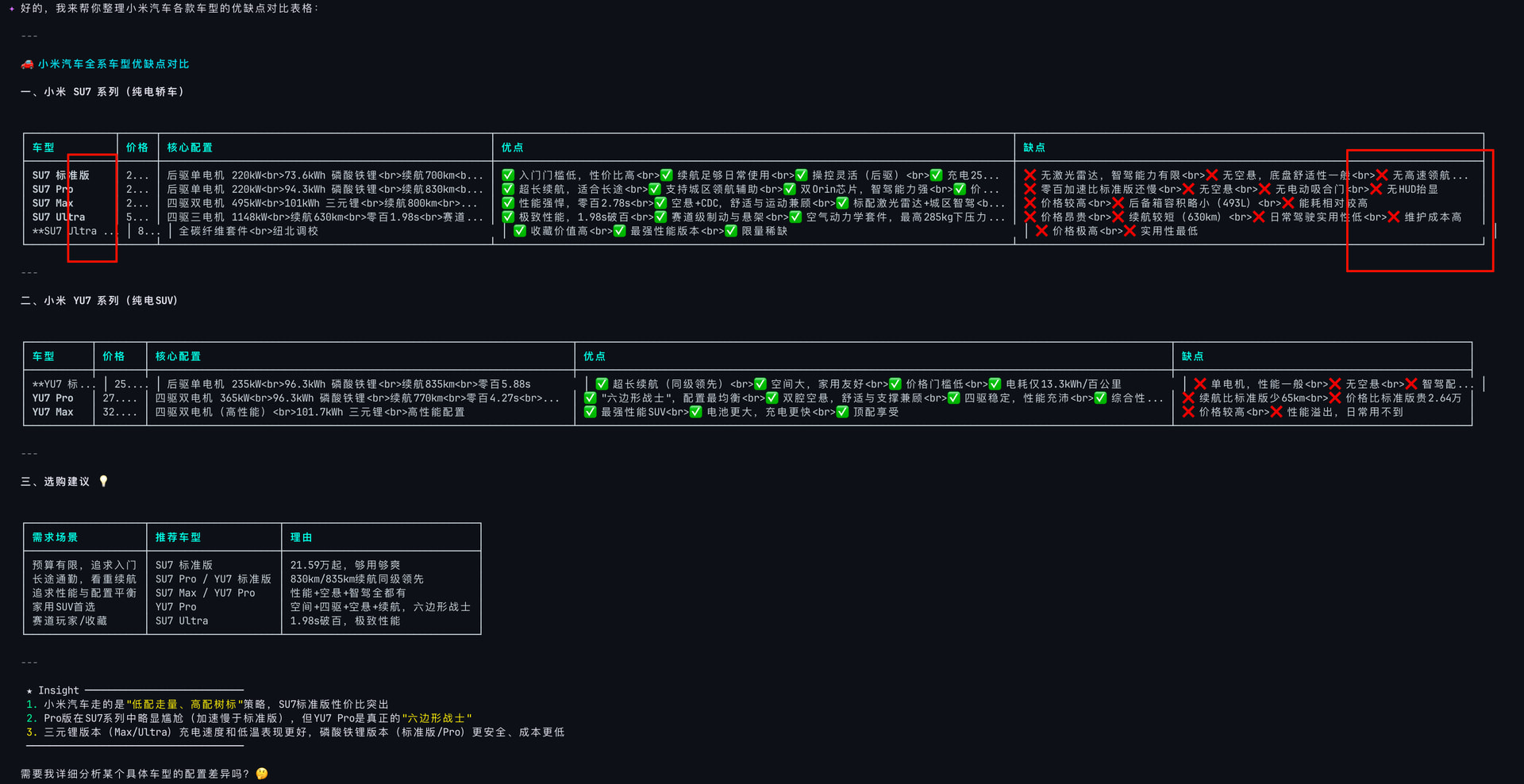Click the reason 性能+空悬+智驾全都有
The height and width of the screenshot is (784, 1524).
pos(348,593)
